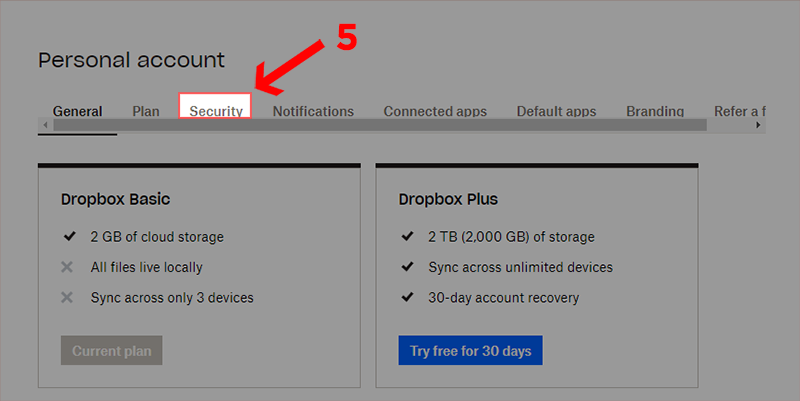Open the Default apps tab
The height and width of the screenshot is (401, 800).
pyautogui.click(x=556, y=111)
